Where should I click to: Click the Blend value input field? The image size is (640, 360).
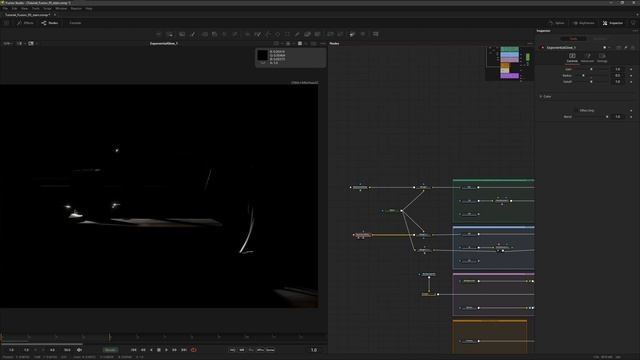[619, 117]
